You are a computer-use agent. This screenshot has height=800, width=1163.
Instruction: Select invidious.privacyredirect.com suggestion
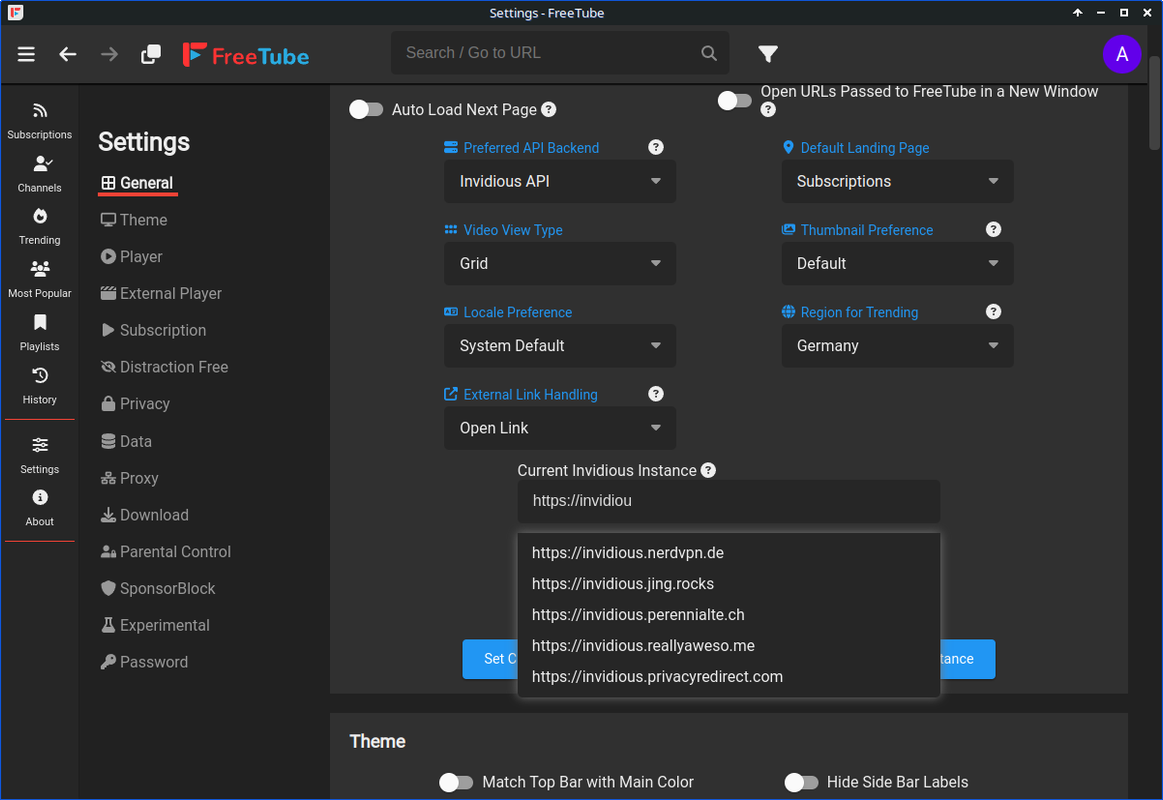pos(728,677)
